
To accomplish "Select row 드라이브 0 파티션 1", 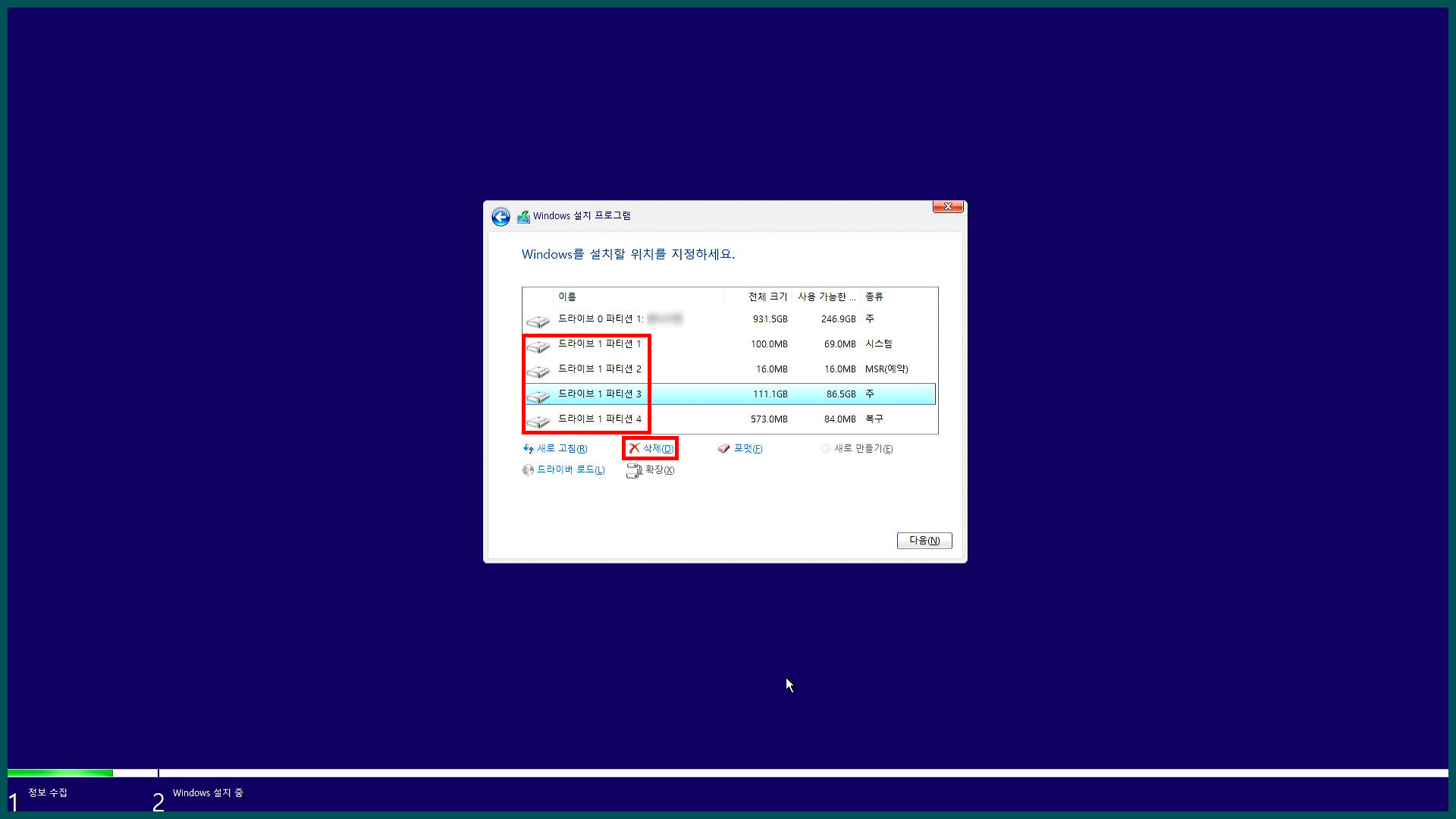I will point(730,319).
